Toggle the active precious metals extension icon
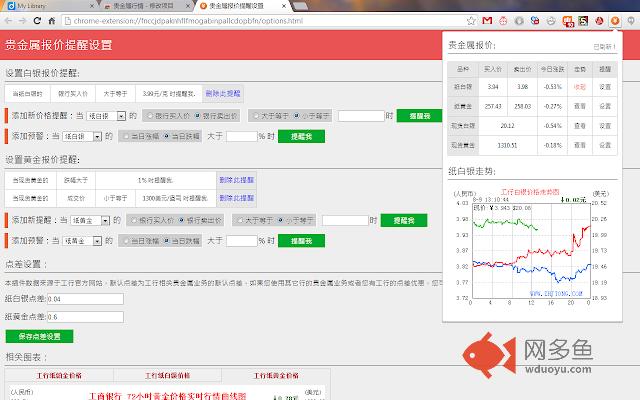 pos(615,20)
